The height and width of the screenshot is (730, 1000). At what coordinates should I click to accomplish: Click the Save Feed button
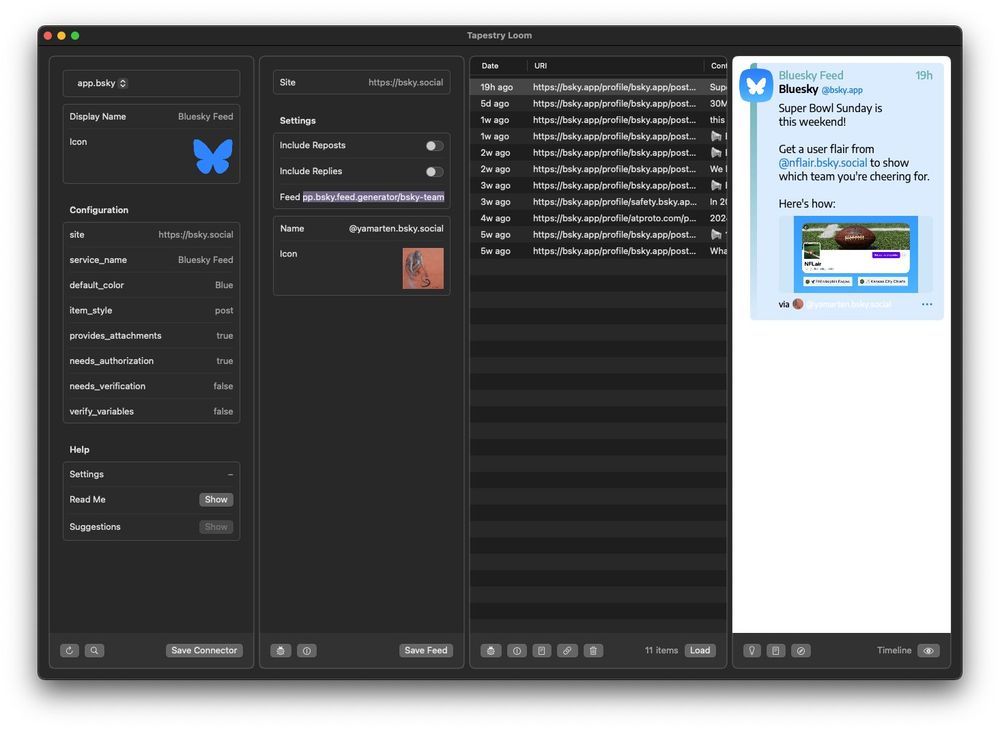coord(425,650)
